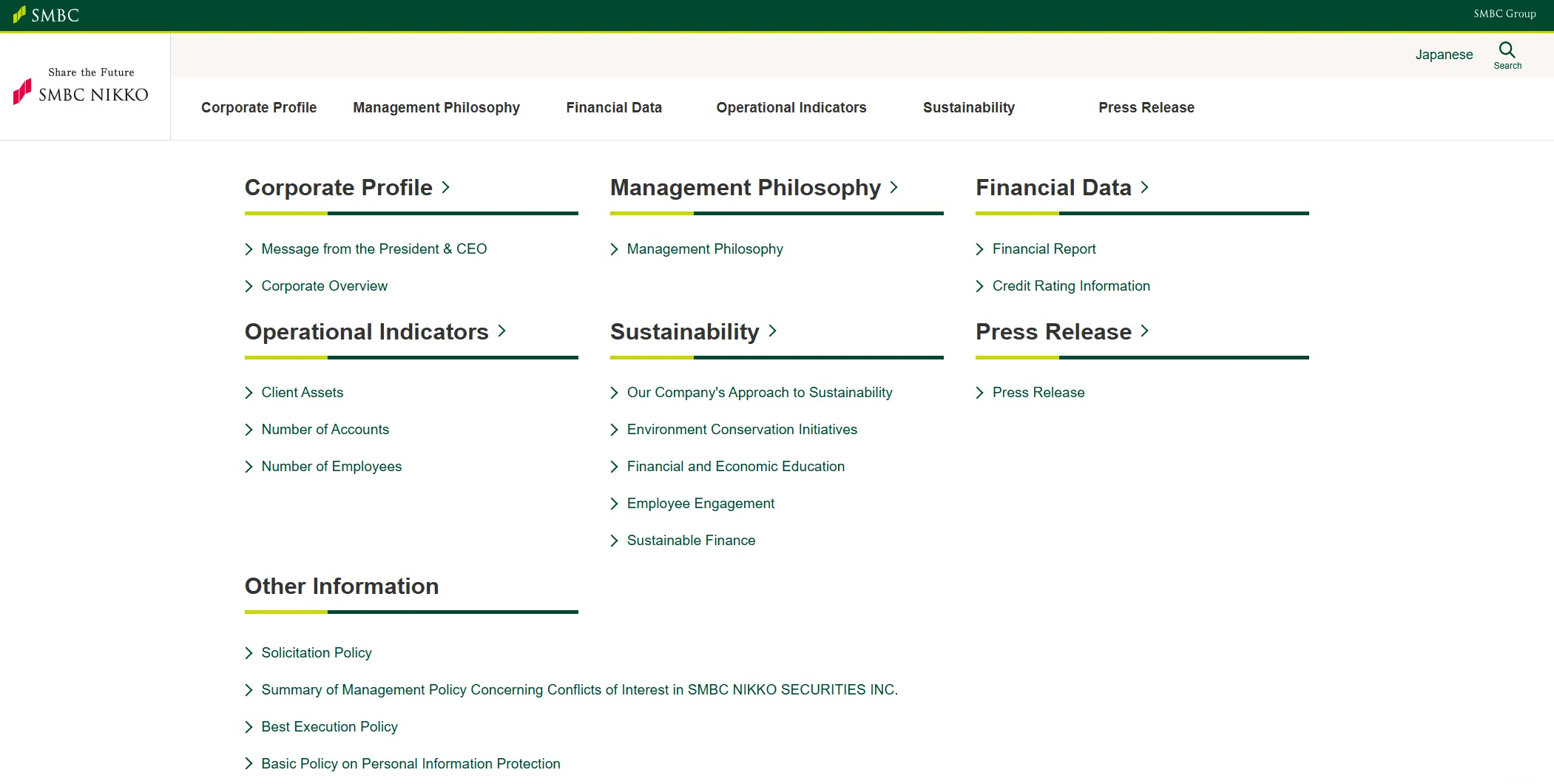The image size is (1554, 784).
Task: Click the arrow beside Corporate Profile heading
Action: 445,187
